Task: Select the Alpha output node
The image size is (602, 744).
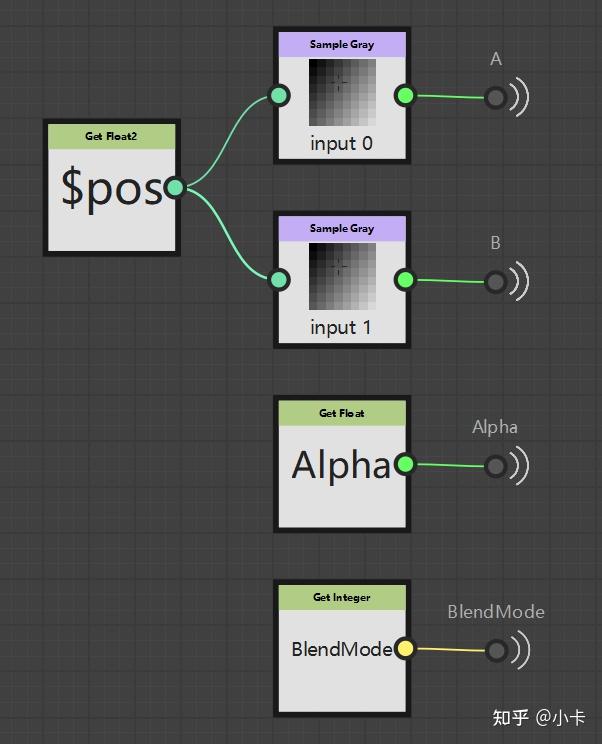Action: [x=496, y=466]
